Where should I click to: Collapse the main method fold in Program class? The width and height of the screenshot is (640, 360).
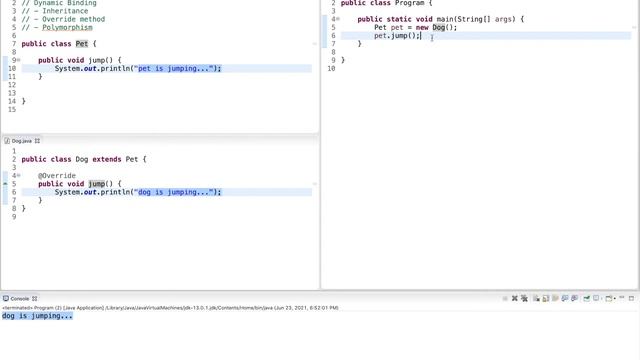338,19
